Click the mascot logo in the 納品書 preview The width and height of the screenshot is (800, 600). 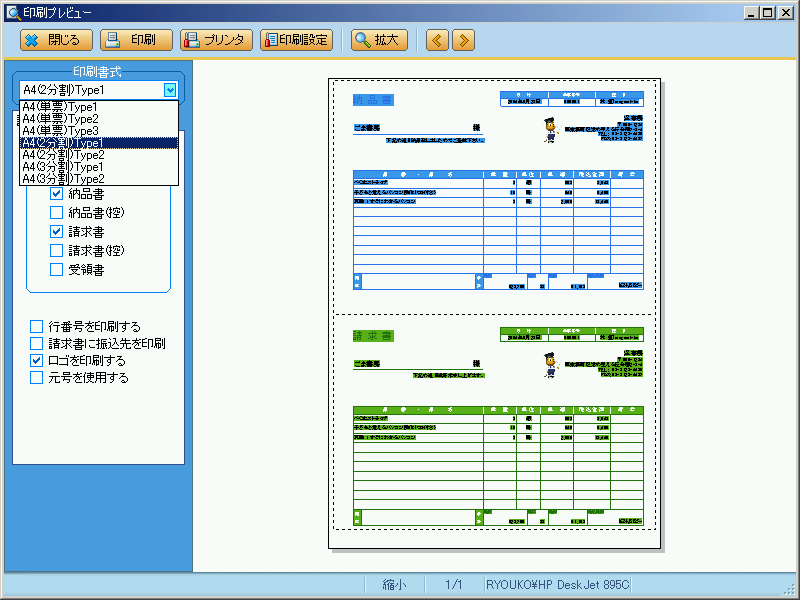(551, 130)
